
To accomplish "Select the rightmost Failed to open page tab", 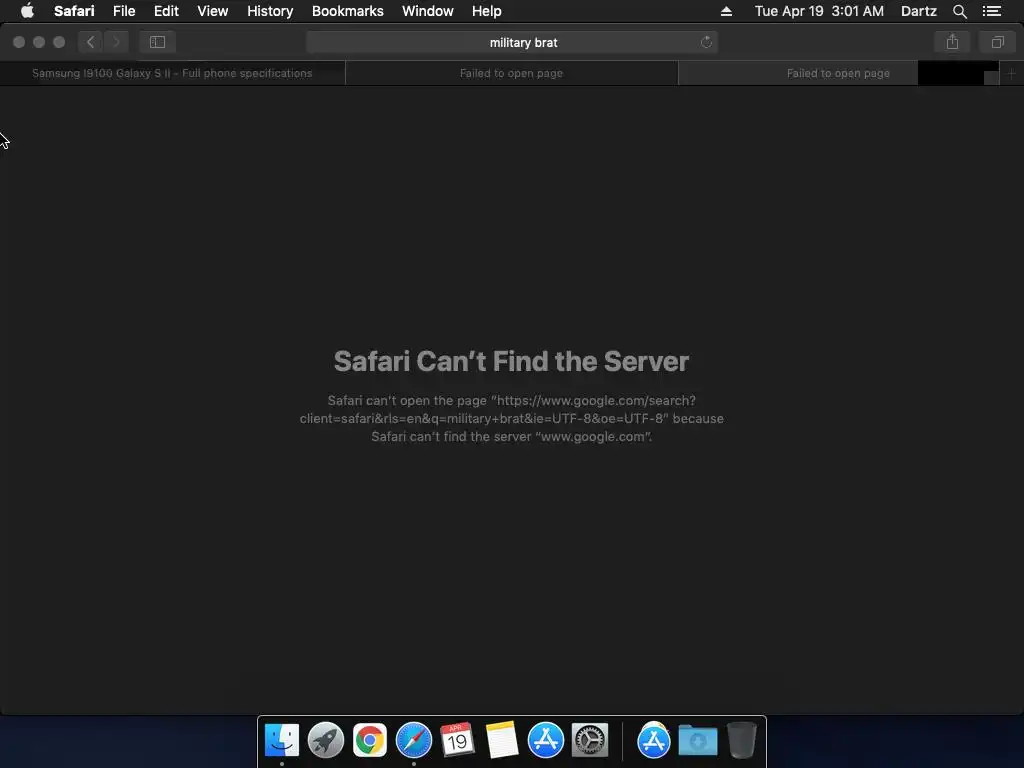I will coord(838,73).
